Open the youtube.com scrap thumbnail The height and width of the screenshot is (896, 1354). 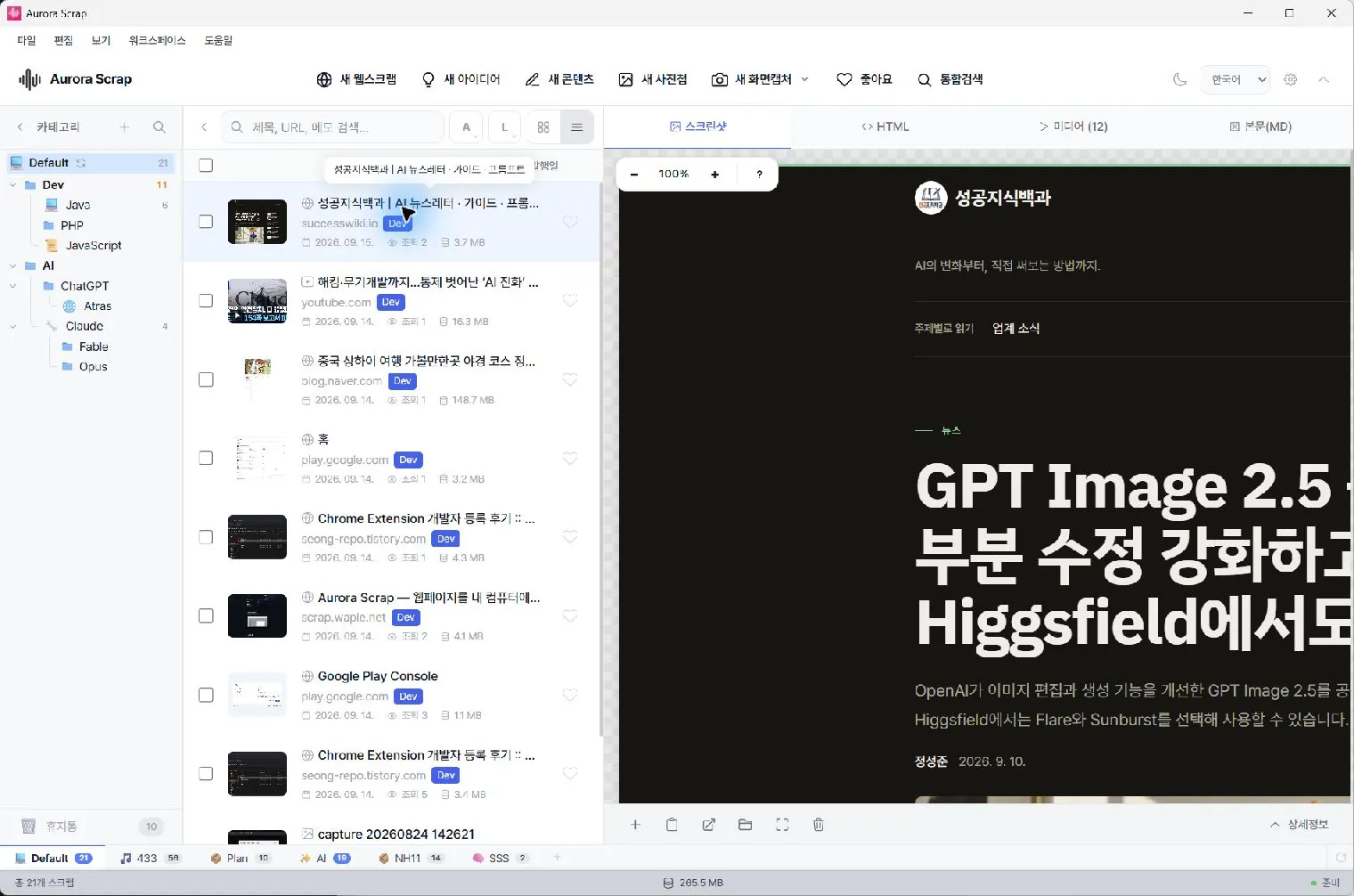[257, 300]
